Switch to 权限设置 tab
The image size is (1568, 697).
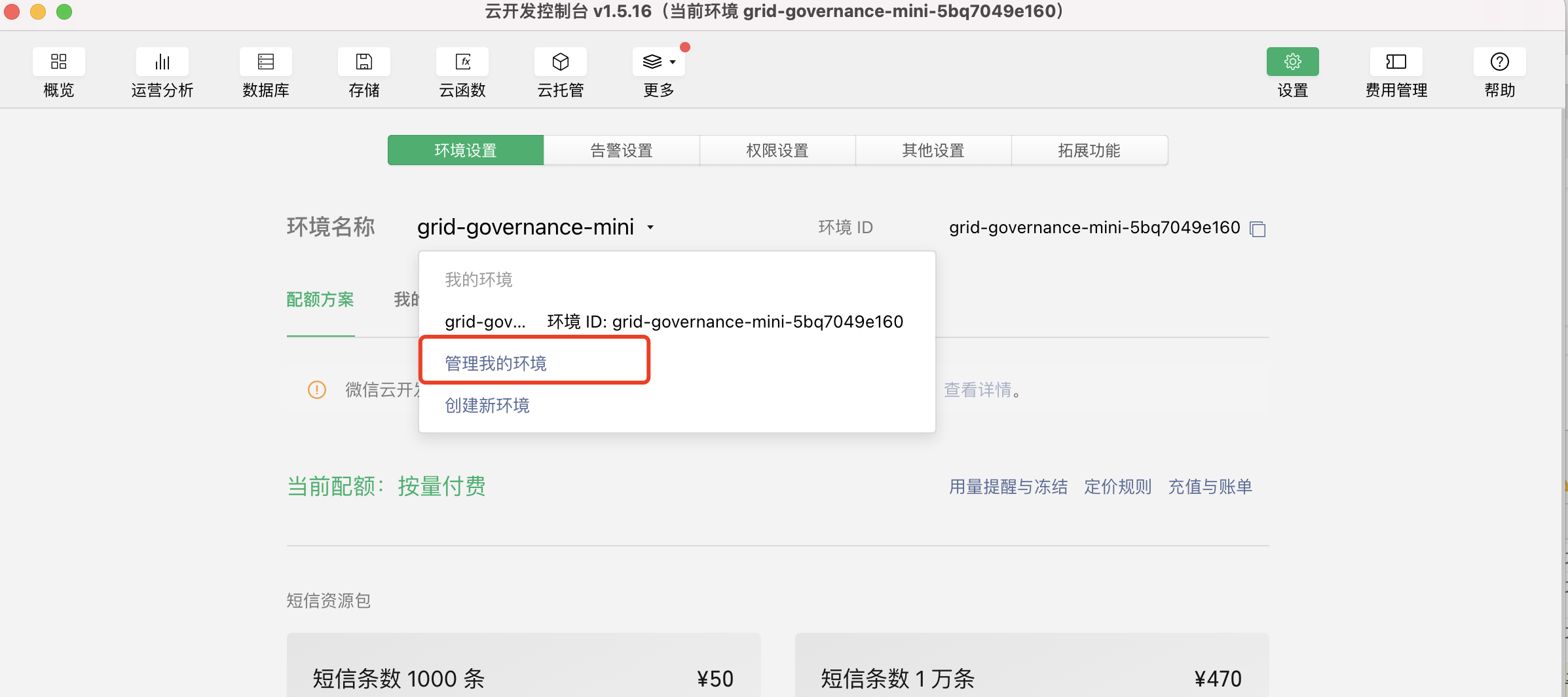pyautogui.click(x=777, y=150)
